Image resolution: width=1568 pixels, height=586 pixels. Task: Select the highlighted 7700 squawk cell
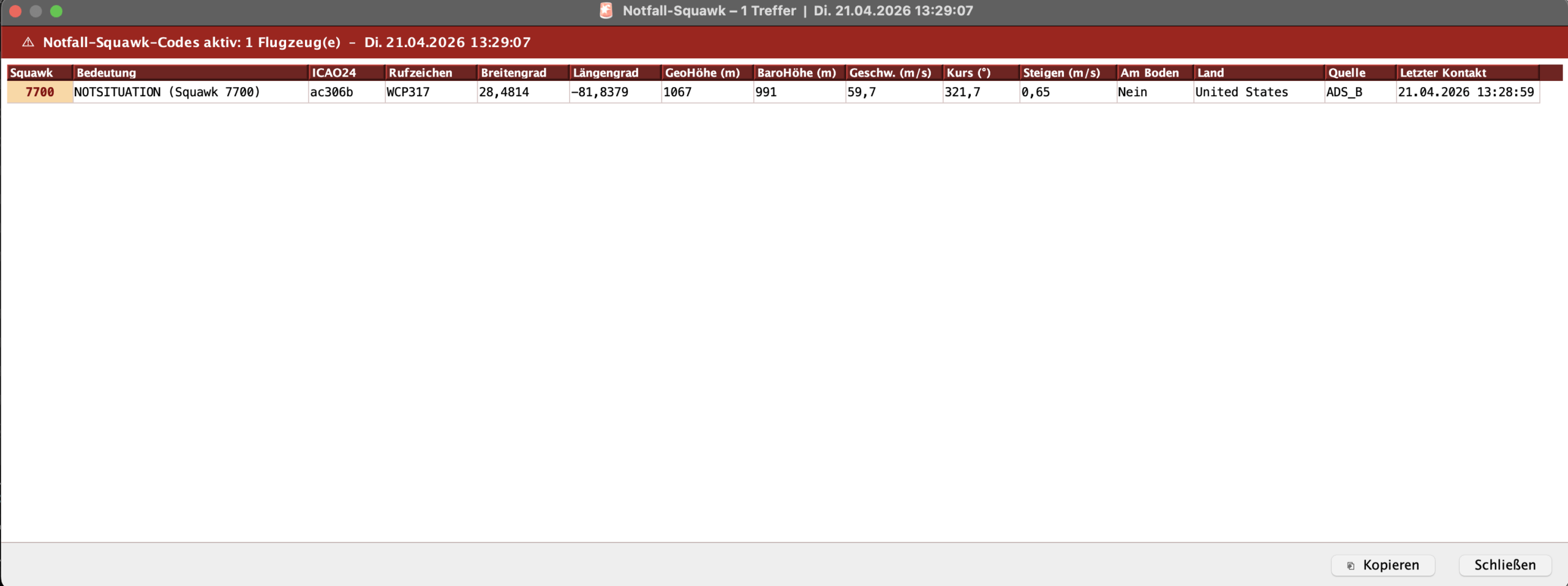point(40,92)
